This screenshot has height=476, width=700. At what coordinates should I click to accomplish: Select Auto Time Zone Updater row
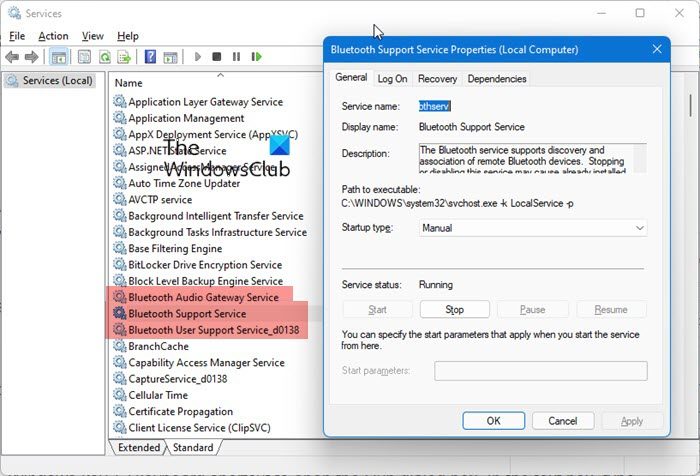[177, 184]
